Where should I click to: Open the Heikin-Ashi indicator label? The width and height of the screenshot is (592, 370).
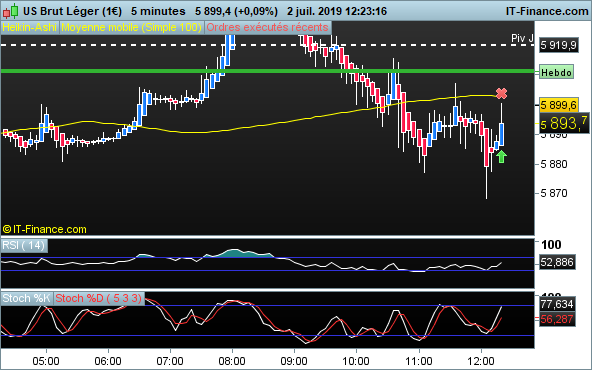point(30,28)
